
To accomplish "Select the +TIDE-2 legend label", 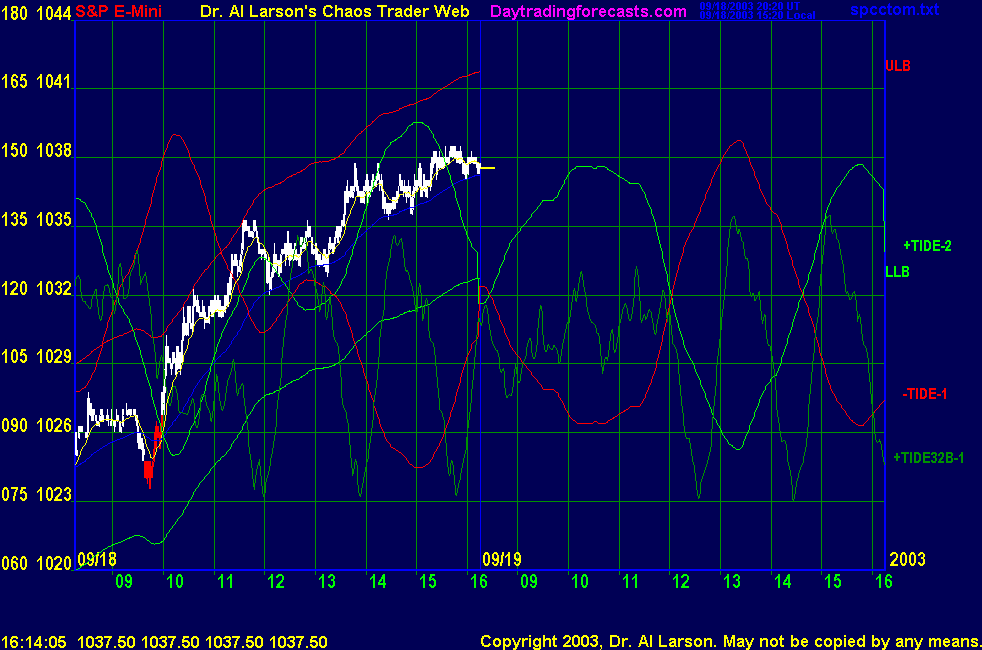I will tap(927, 245).
